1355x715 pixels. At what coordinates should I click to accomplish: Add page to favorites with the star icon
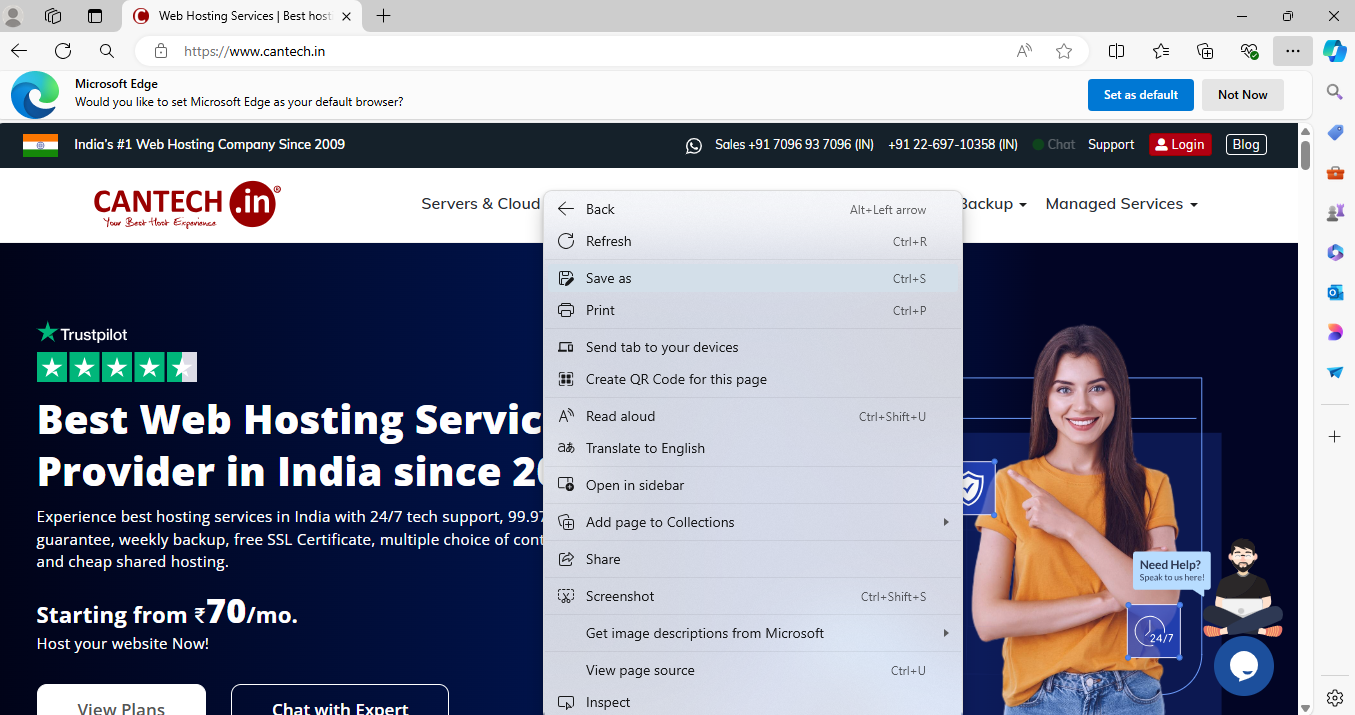pyautogui.click(x=1064, y=51)
